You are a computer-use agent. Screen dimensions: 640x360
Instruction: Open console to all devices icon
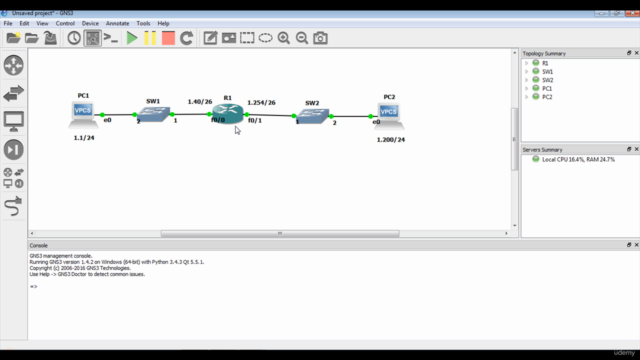pos(111,38)
